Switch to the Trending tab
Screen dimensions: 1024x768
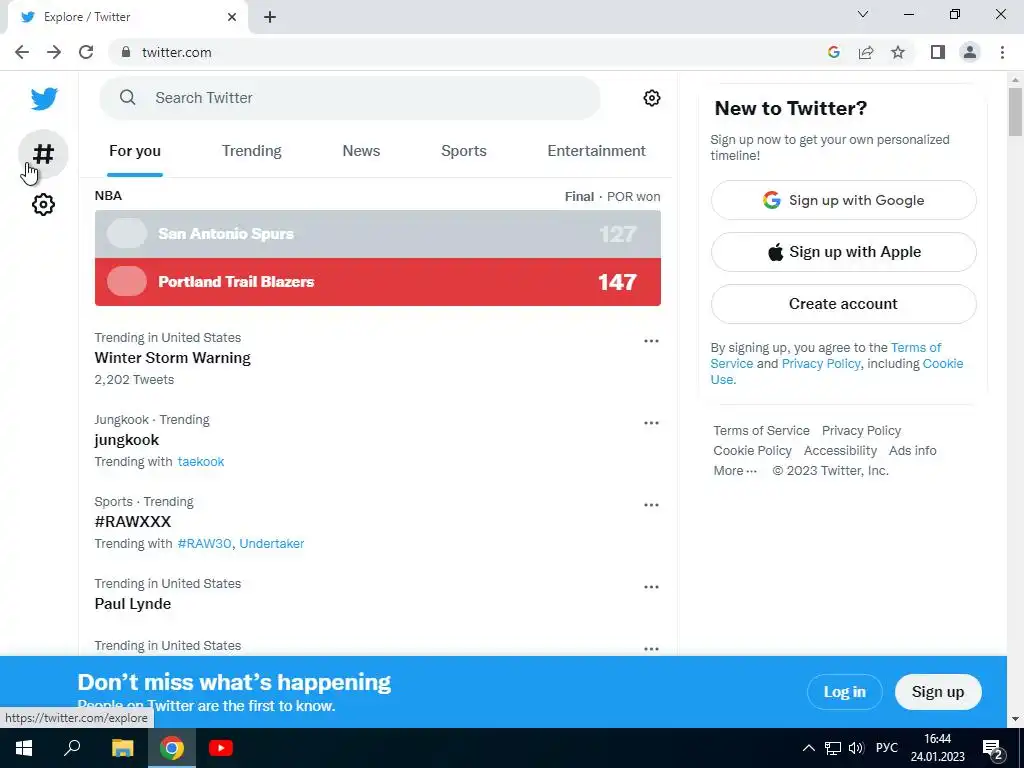pyautogui.click(x=251, y=151)
